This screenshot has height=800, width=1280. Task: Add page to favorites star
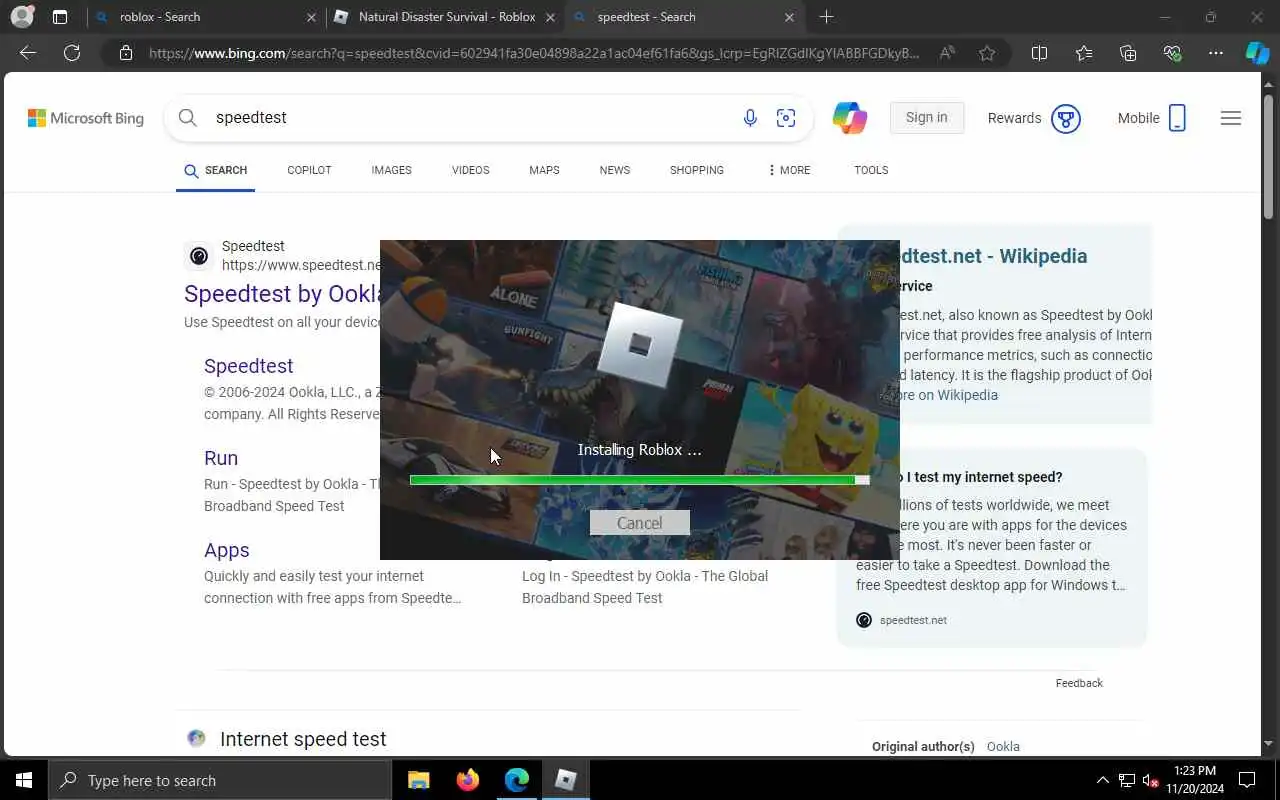tap(987, 53)
